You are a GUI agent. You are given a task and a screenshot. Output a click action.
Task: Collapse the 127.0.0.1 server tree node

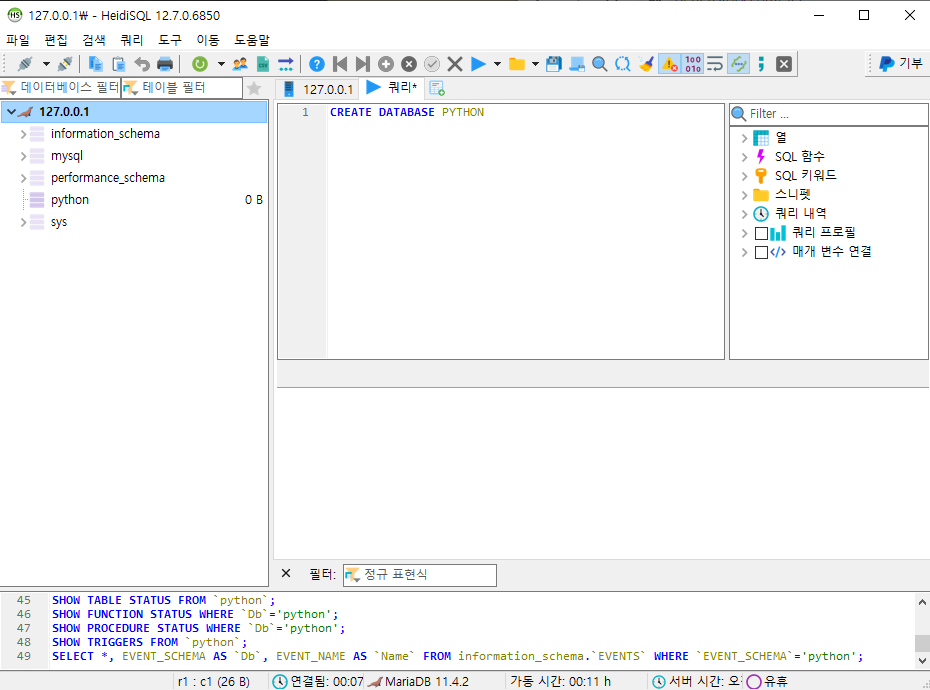[x=11, y=112]
